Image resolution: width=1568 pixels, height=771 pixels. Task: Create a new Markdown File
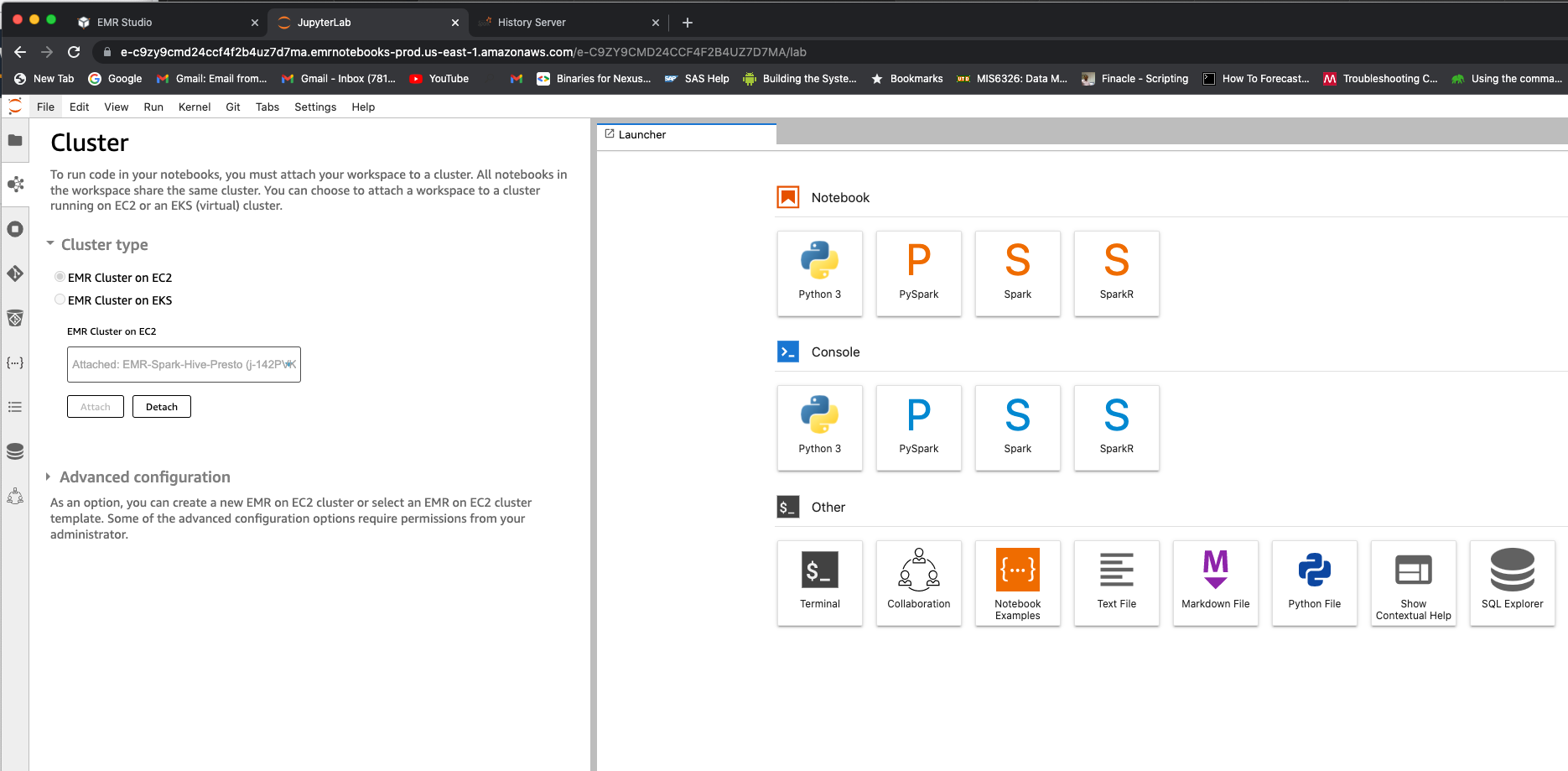coord(1216,583)
